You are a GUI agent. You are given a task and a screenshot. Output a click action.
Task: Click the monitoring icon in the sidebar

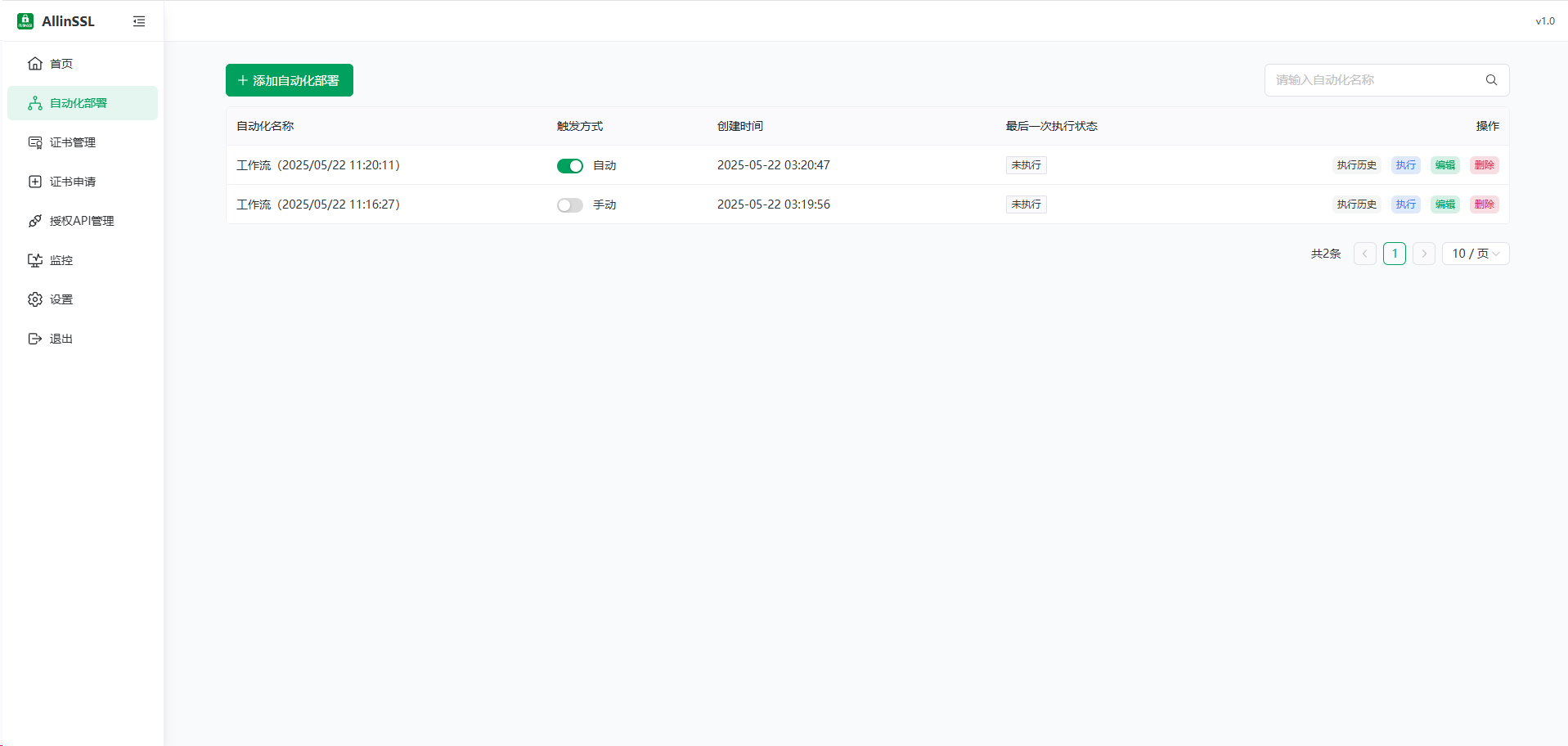(x=35, y=260)
